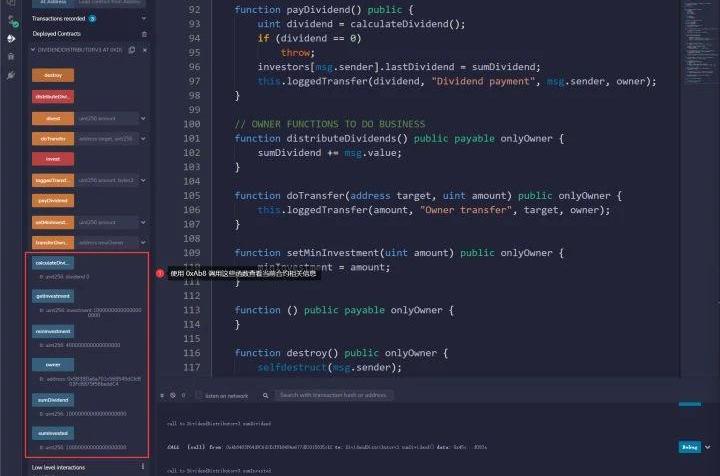
Task: Call the owner getter function
Action: [52, 365]
